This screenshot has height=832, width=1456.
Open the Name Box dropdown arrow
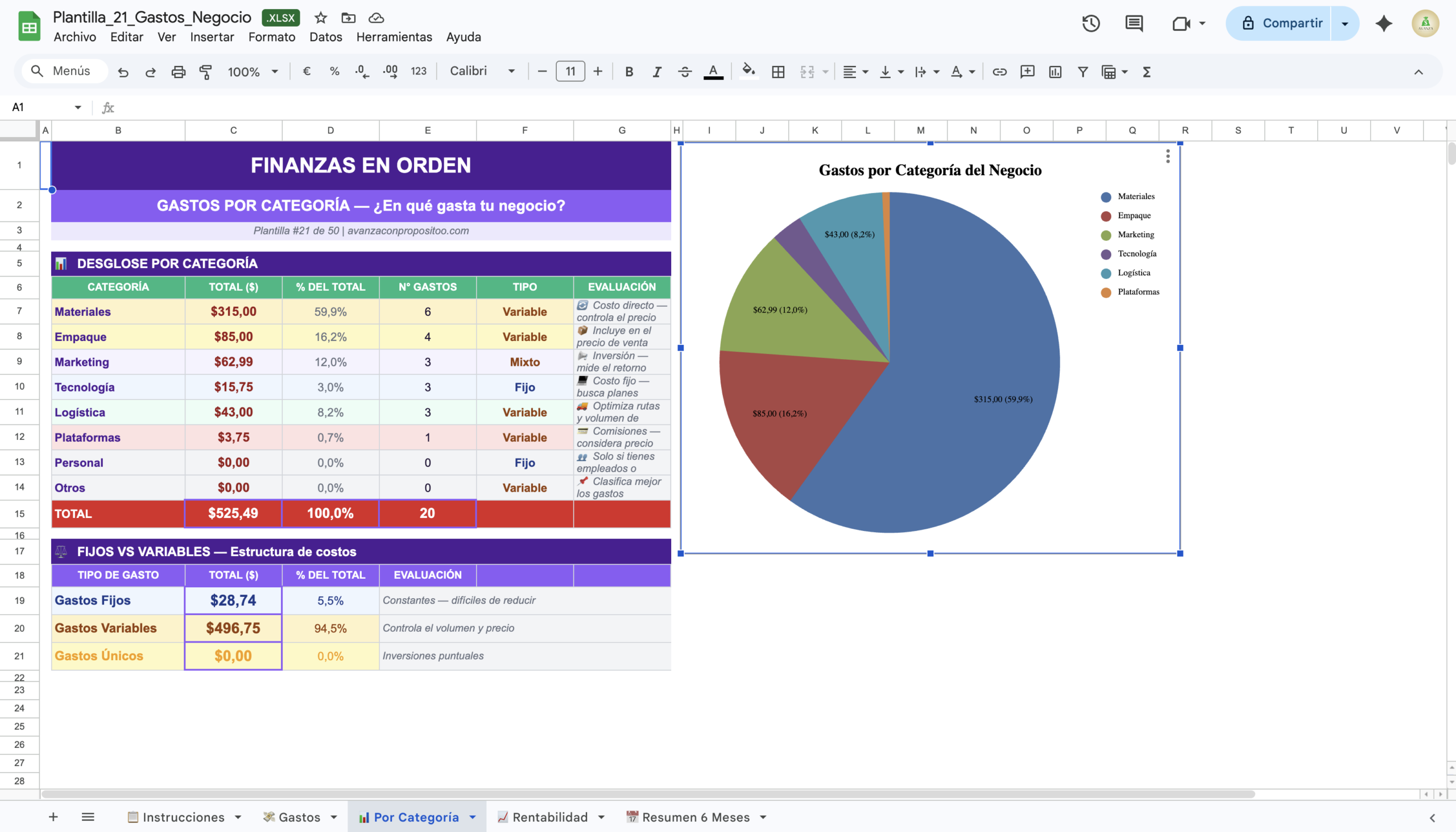pyautogui.click(x=78, y=108)
